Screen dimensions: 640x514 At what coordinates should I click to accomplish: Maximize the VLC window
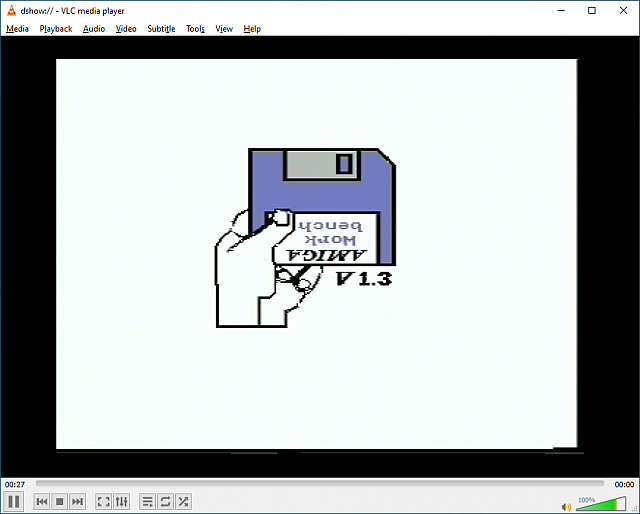tap(592, 11)
